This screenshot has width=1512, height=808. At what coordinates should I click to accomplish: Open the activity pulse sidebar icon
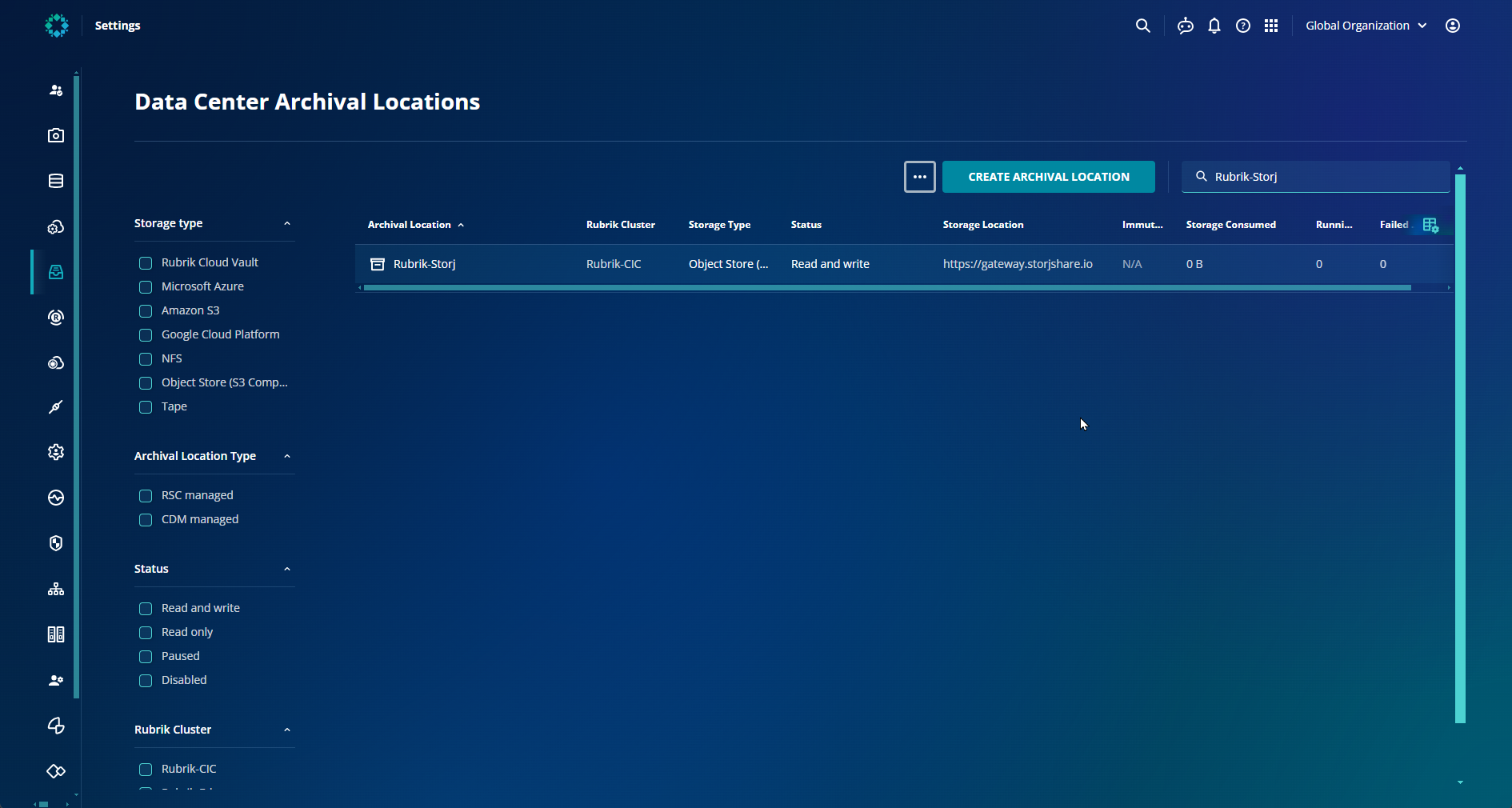[56, 498]
